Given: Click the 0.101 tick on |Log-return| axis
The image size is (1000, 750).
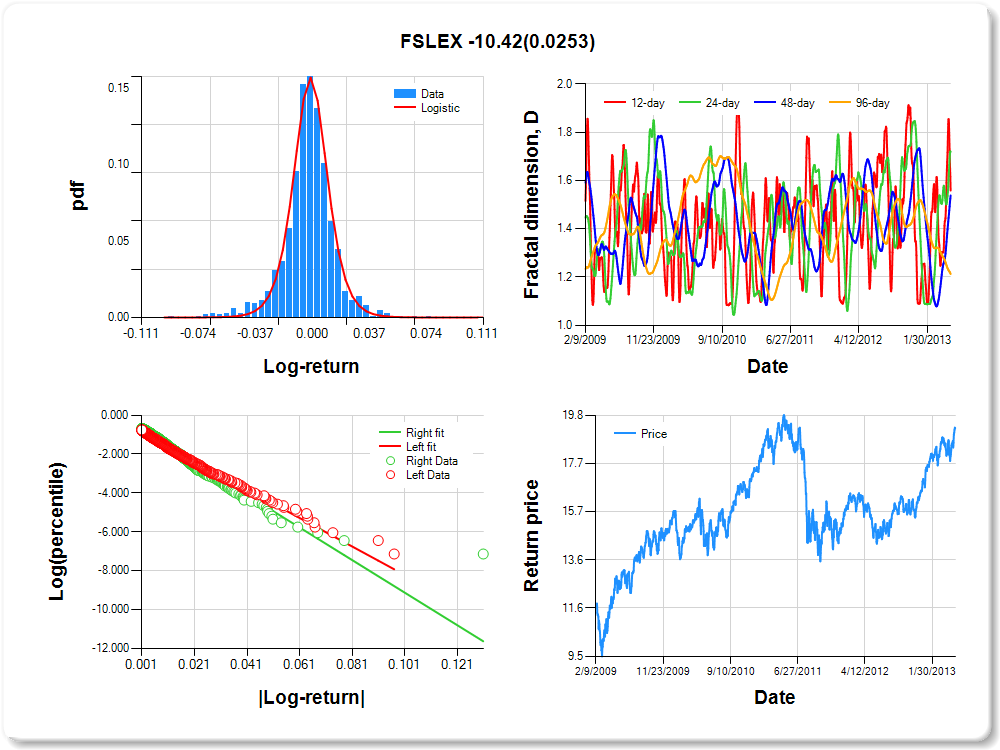Looking at the screenshot, I should [404, 664].
